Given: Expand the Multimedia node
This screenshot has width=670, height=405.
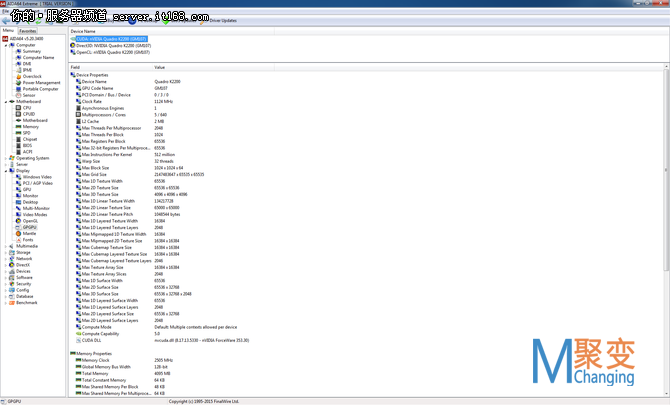Looking at the screenshot, I should coord(6,246).
